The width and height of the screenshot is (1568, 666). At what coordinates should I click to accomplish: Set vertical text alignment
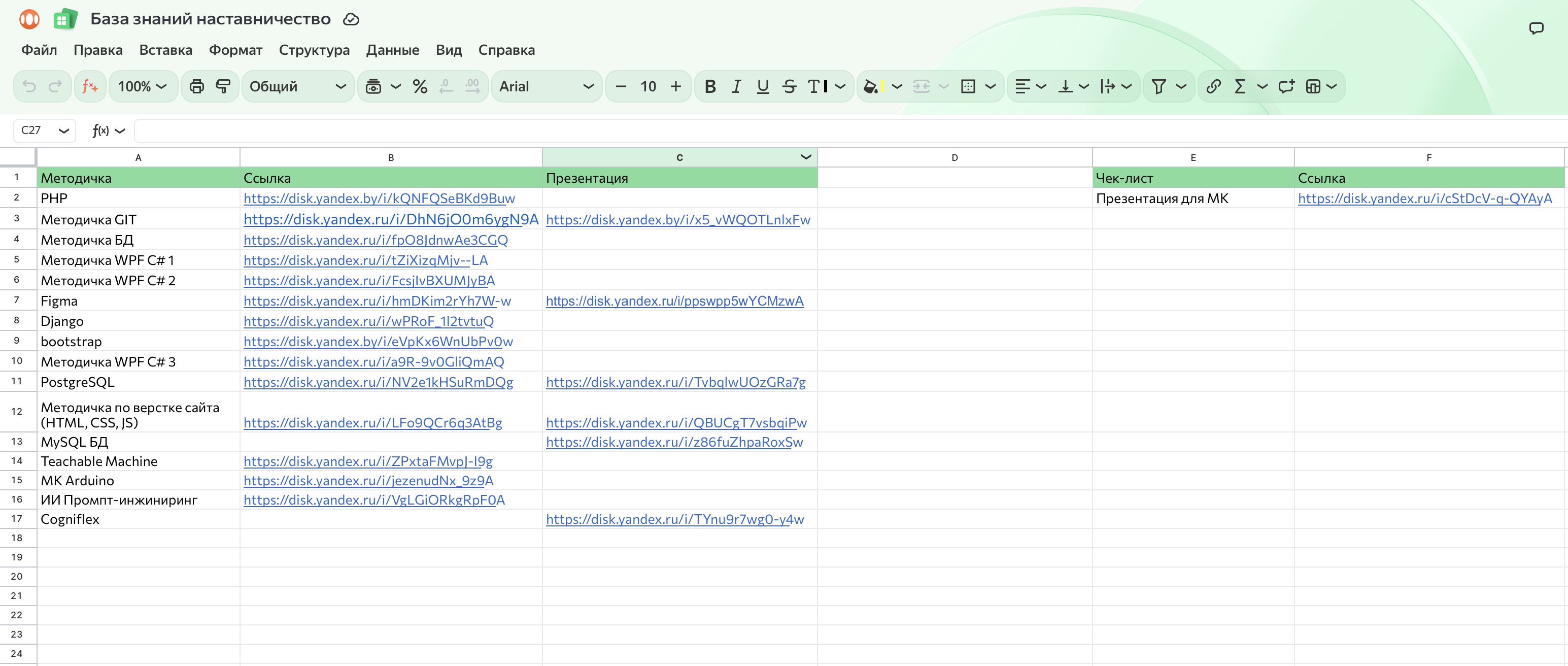(1065, 86)
